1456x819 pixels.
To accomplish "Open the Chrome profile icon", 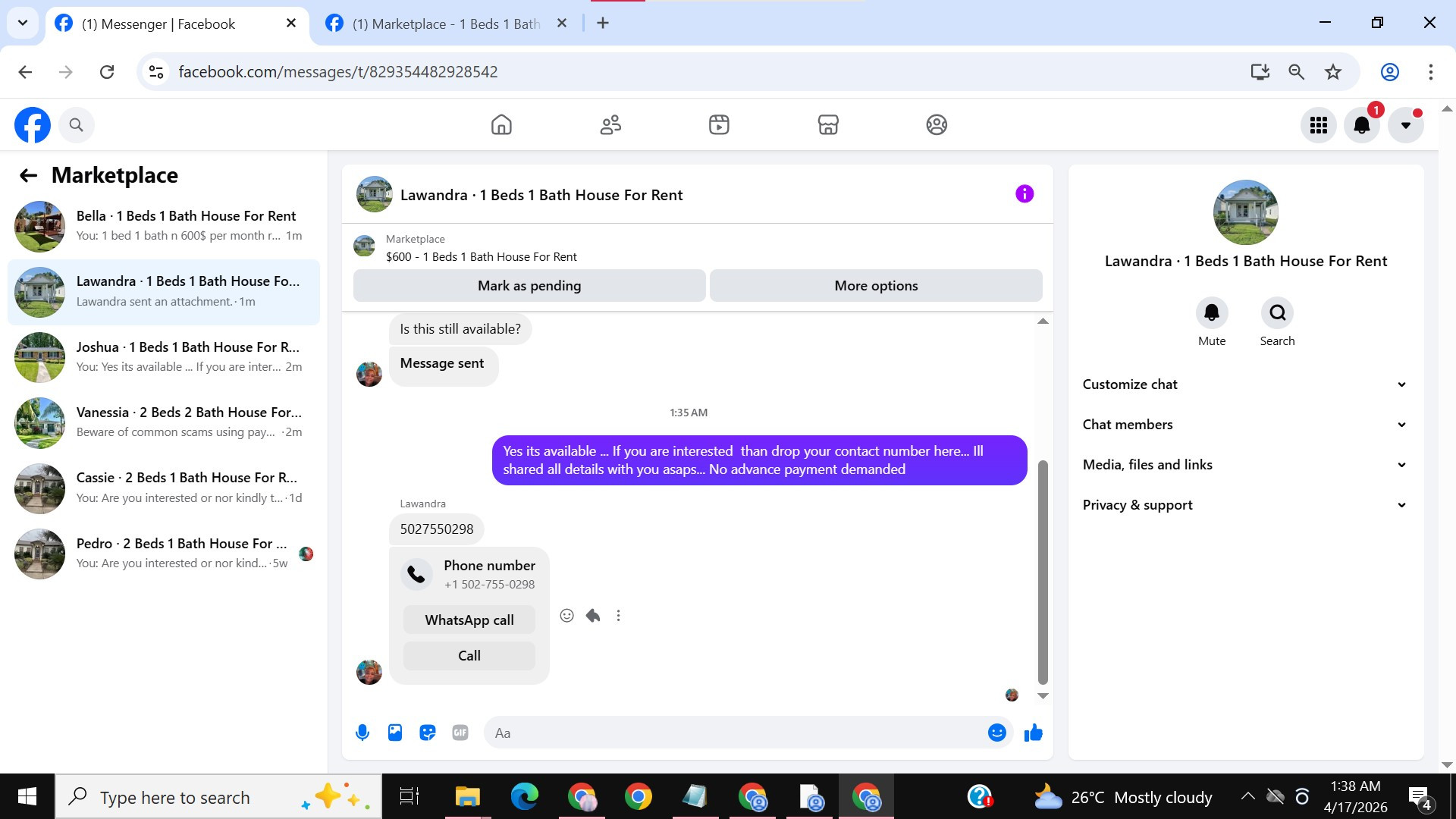I will tap(1390, 72).
